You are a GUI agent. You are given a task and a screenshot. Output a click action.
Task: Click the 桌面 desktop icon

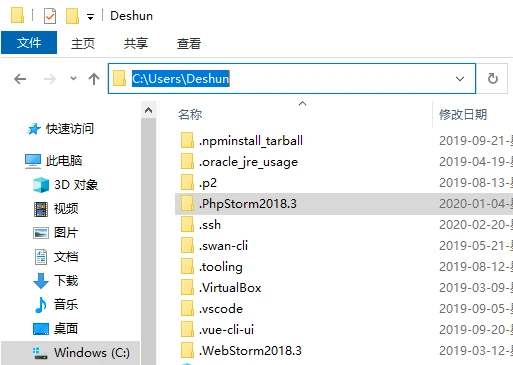click(41, 329)
